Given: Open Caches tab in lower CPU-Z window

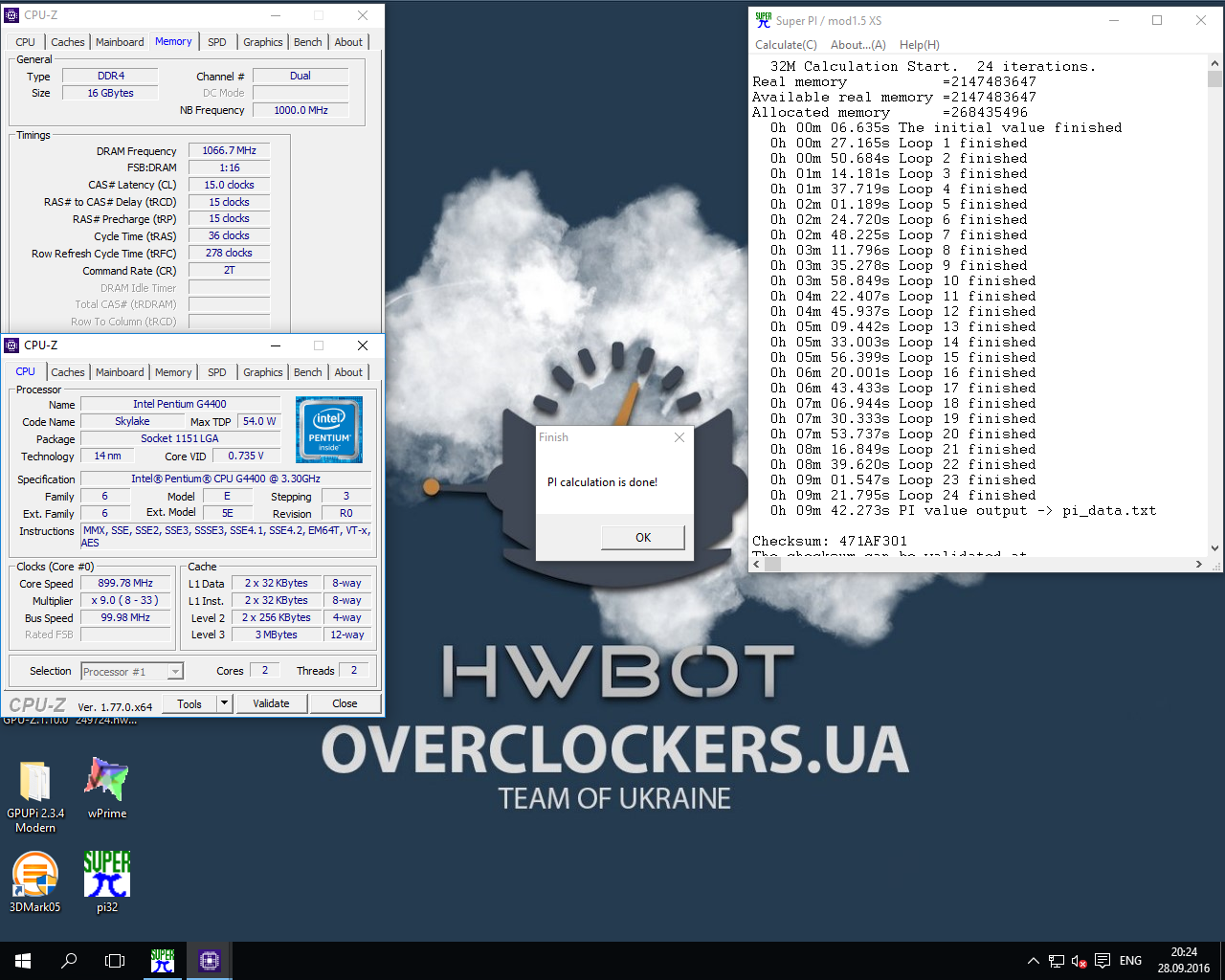Looking at the screenshot, I should [x=67, y=372].
